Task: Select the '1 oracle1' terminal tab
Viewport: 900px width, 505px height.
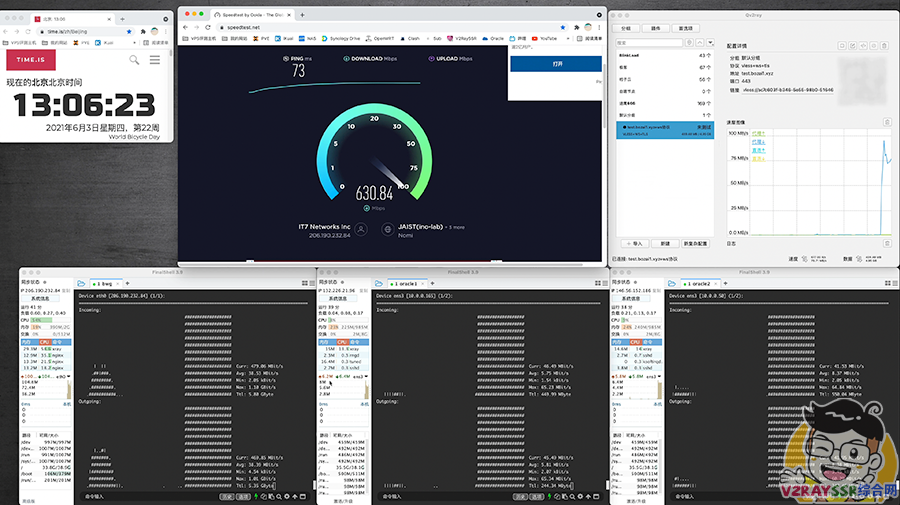Action: [408, 284]
